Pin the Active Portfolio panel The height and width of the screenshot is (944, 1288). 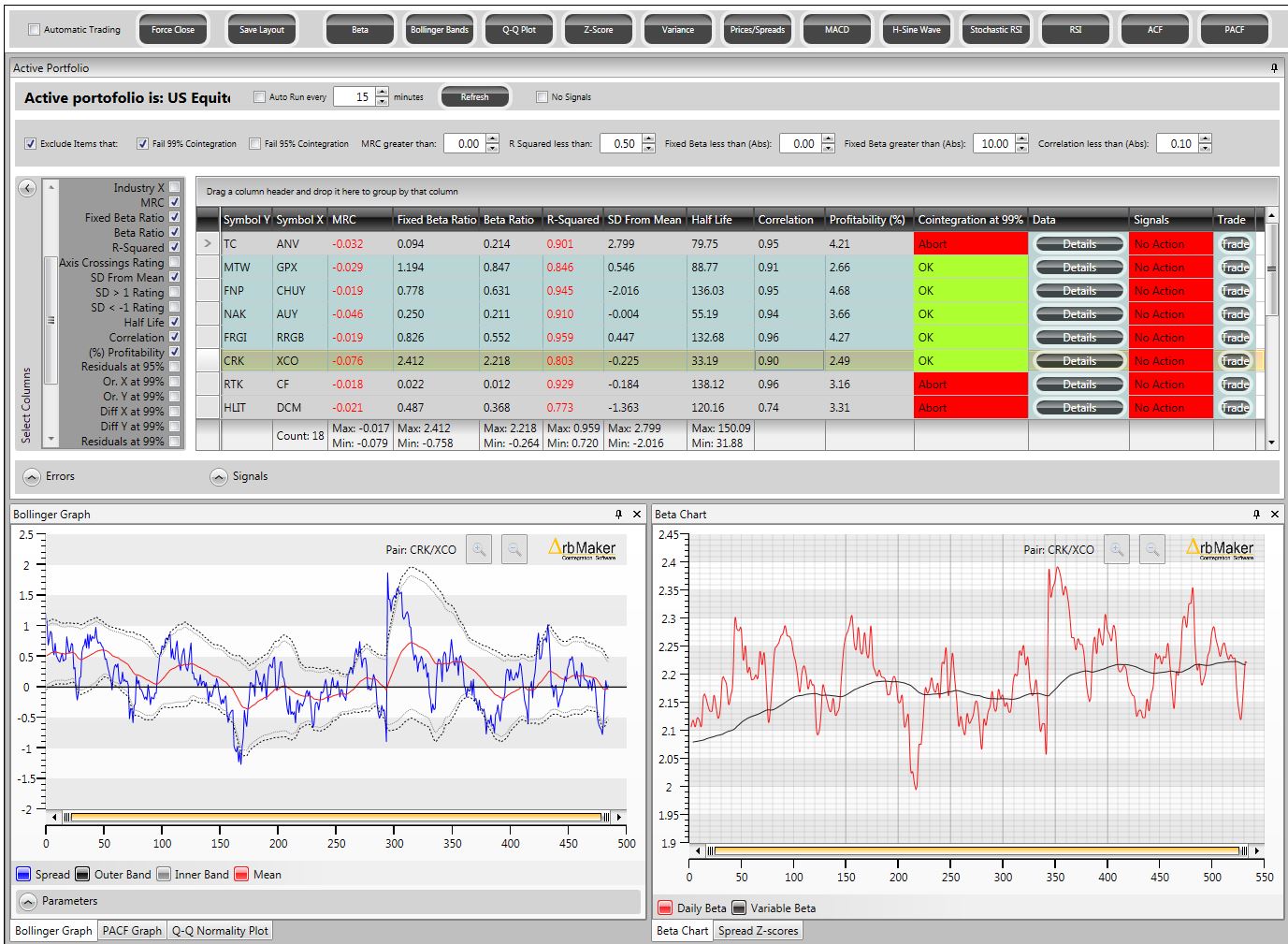[1274, 68]
